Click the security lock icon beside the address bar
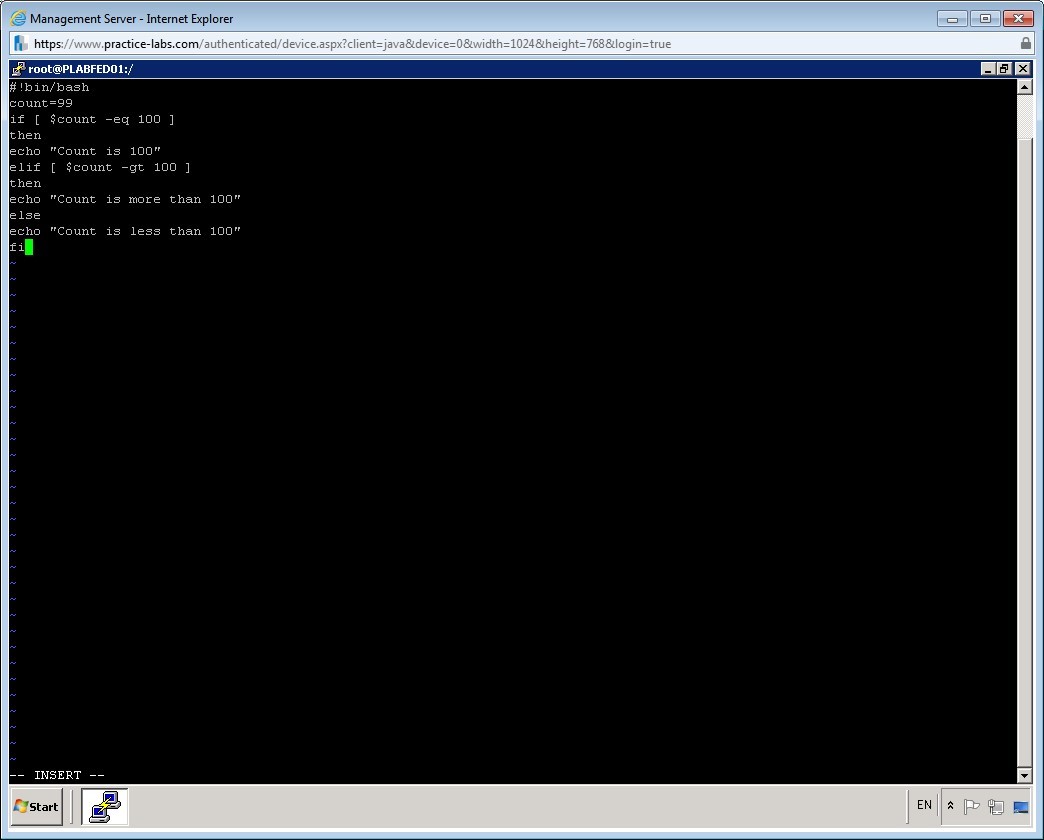 click(1025, 43)
